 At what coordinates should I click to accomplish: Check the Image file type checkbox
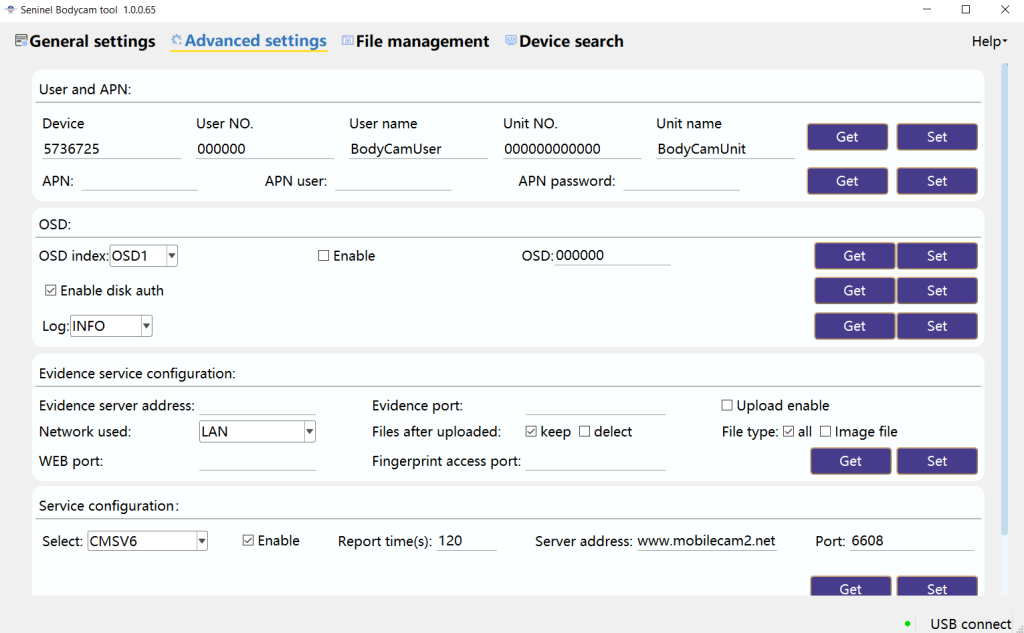(826, 432)
